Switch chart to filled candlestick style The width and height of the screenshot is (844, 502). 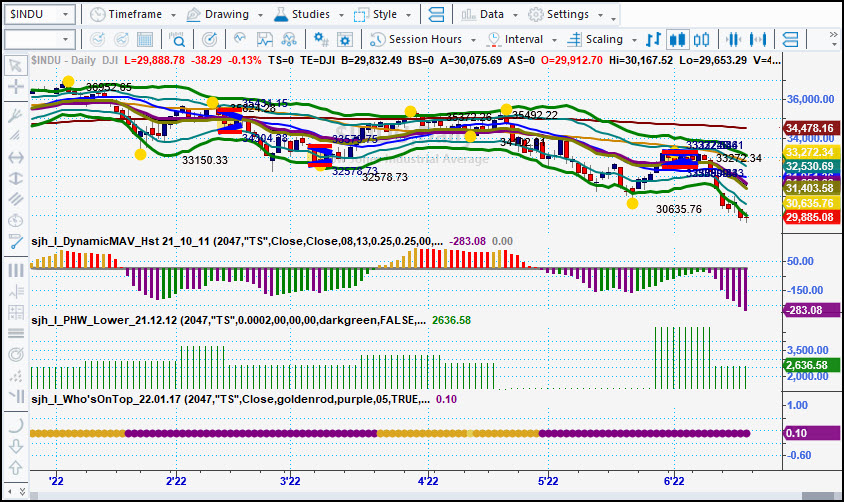[x=678, y=39]
